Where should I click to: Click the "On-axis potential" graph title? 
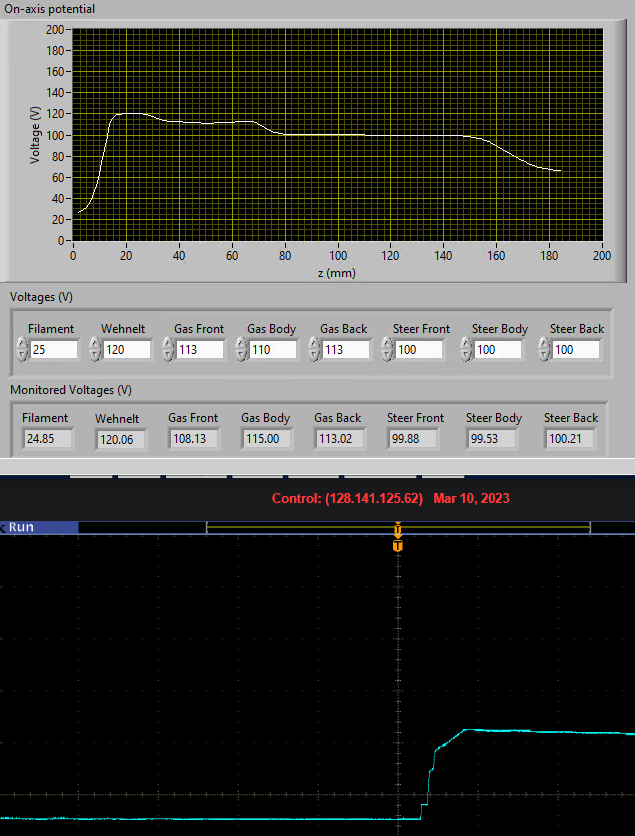[50, 9]
